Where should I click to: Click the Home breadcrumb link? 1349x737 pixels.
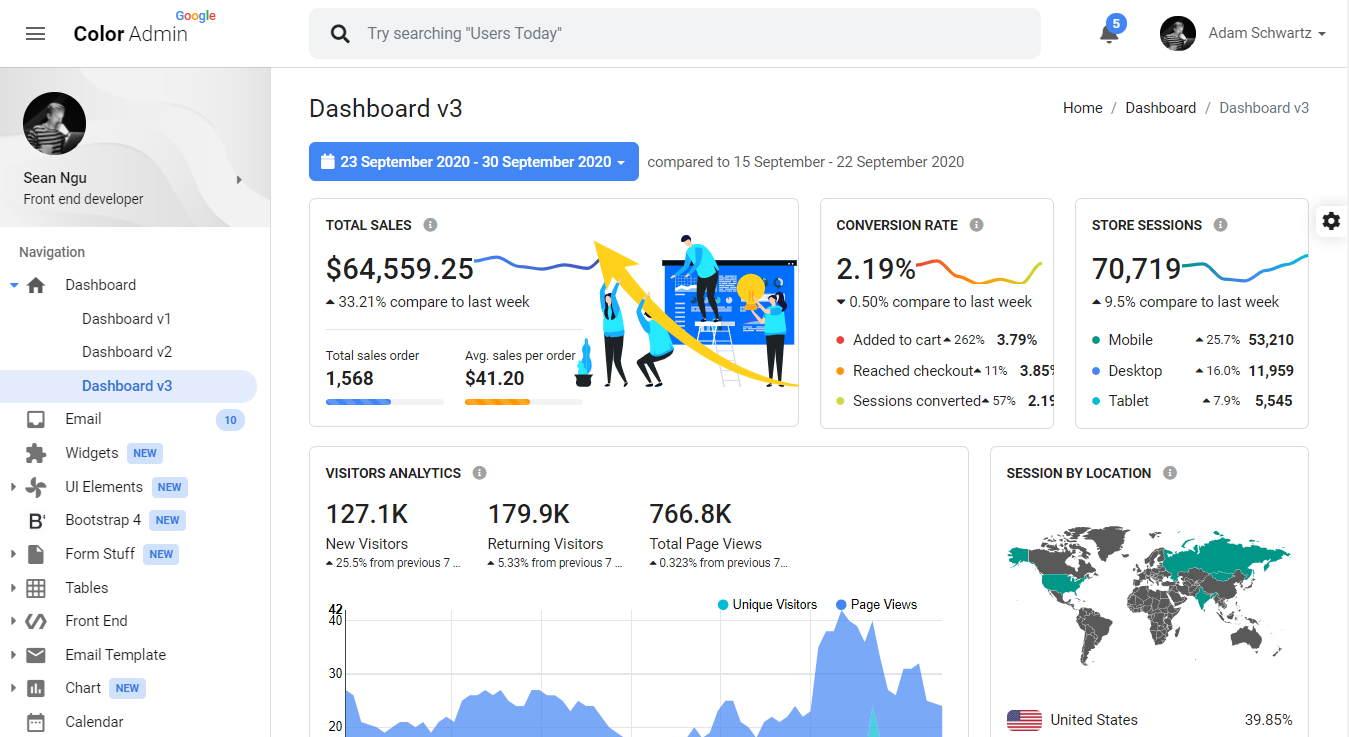tap(1082, 108)
